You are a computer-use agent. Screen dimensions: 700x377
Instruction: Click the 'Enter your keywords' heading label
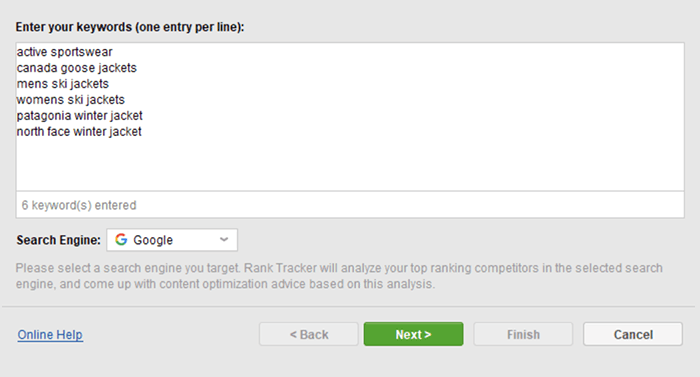[130, 27]
